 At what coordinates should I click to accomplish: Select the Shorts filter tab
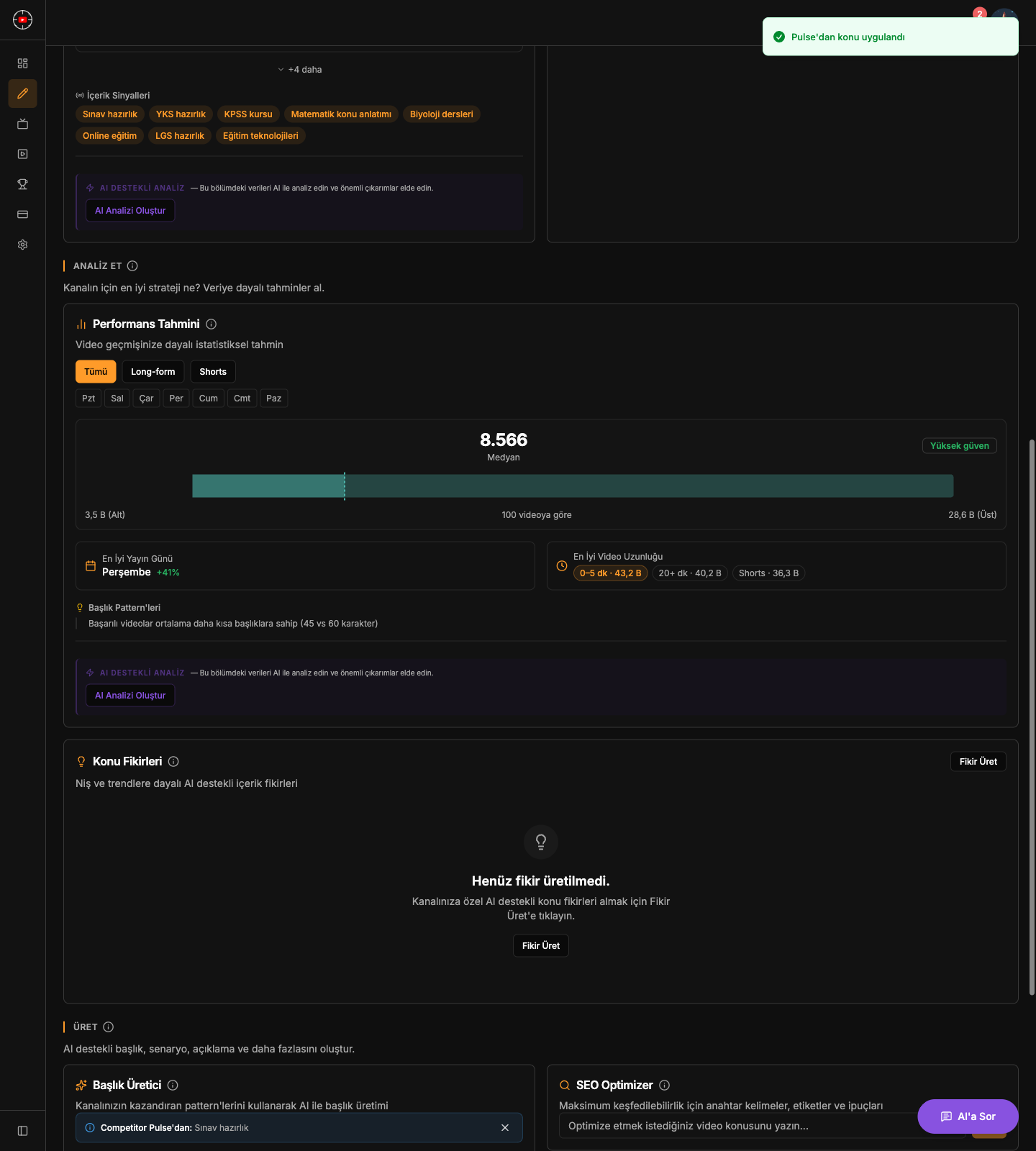[213, 372]
